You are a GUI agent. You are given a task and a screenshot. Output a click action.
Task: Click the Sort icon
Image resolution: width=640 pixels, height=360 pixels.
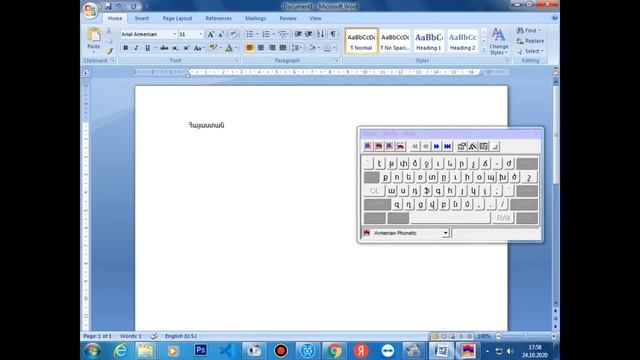click(x=320, y=34)
